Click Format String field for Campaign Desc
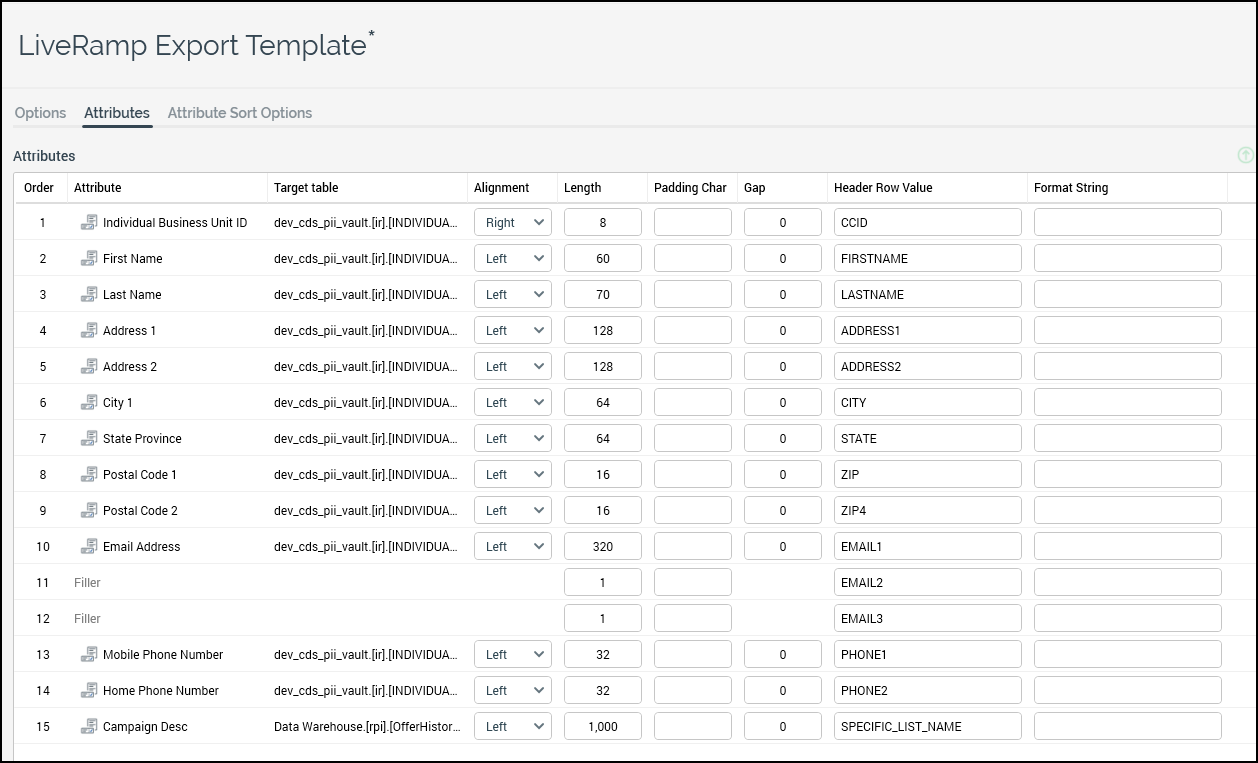Image resolution: width=1258 pixels, height=763 pixels. click(1127, 726)
